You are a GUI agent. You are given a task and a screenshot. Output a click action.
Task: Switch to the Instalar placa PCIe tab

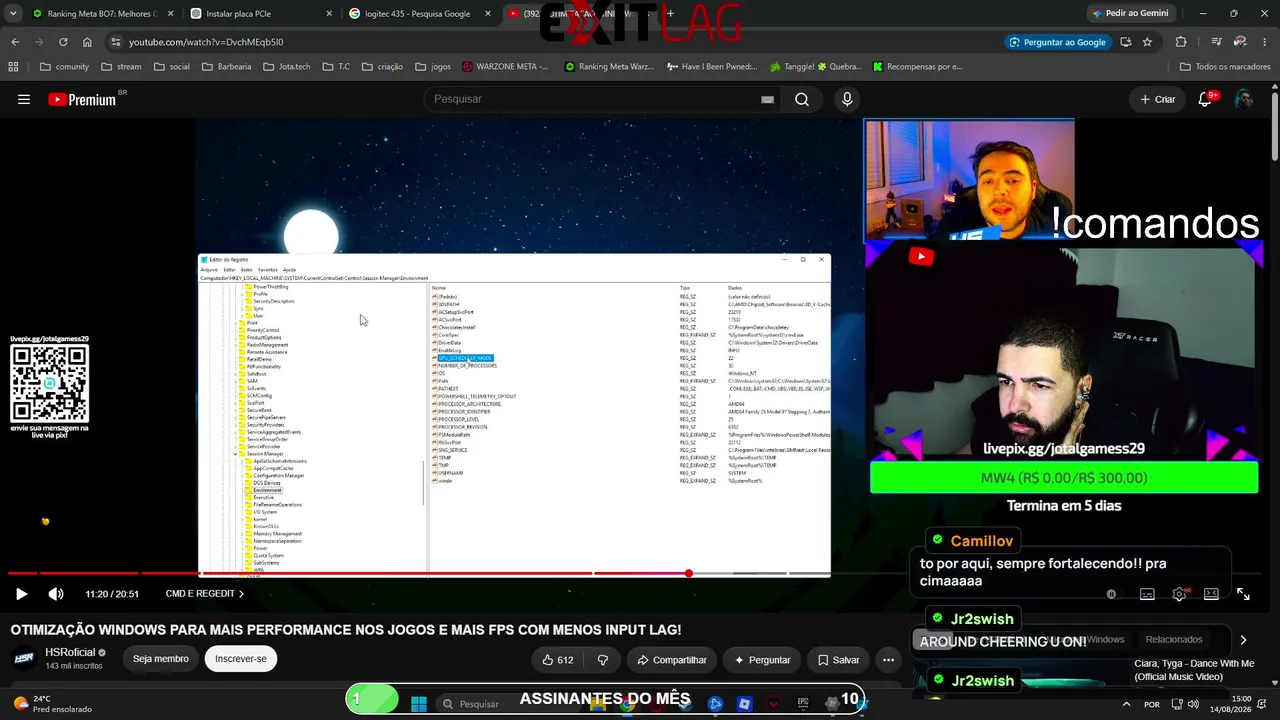pyautogui.click(x=260, y=14)
